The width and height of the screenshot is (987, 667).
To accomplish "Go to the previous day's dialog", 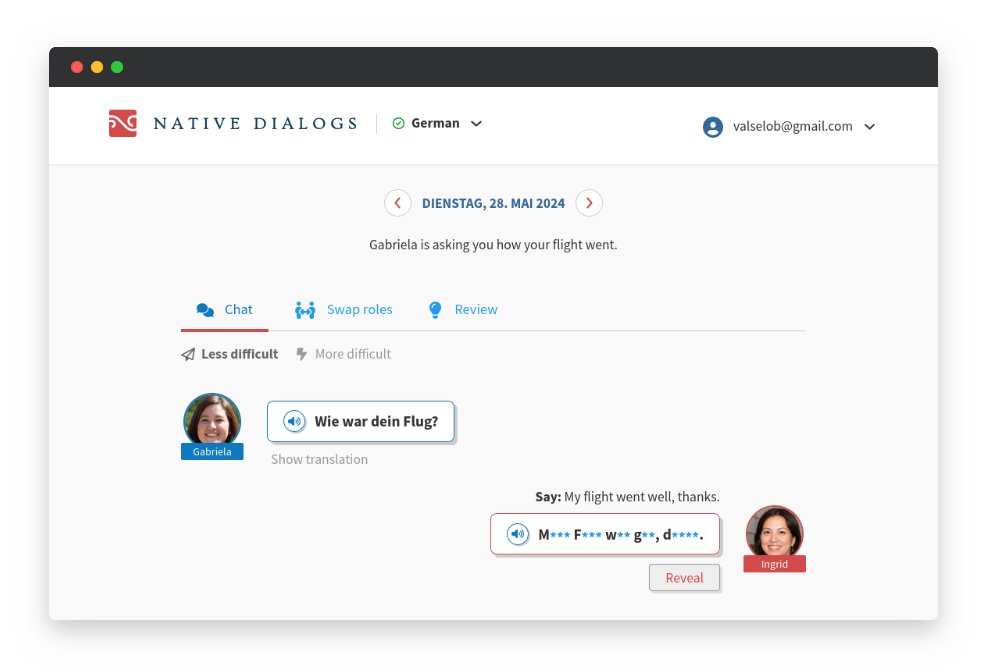I will point(398,203).
